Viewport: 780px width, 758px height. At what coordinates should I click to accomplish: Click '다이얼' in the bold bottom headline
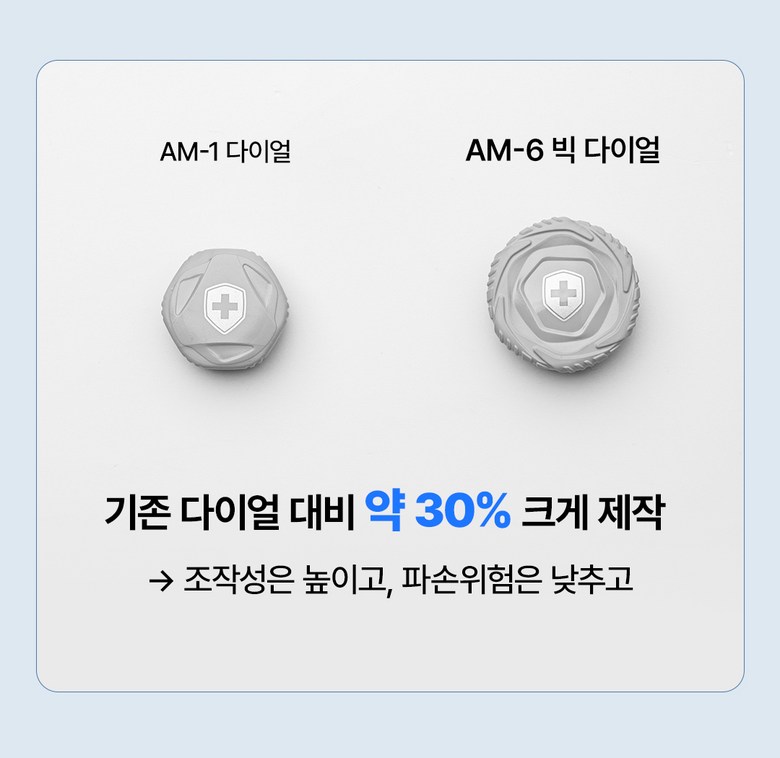pos(230,512)
